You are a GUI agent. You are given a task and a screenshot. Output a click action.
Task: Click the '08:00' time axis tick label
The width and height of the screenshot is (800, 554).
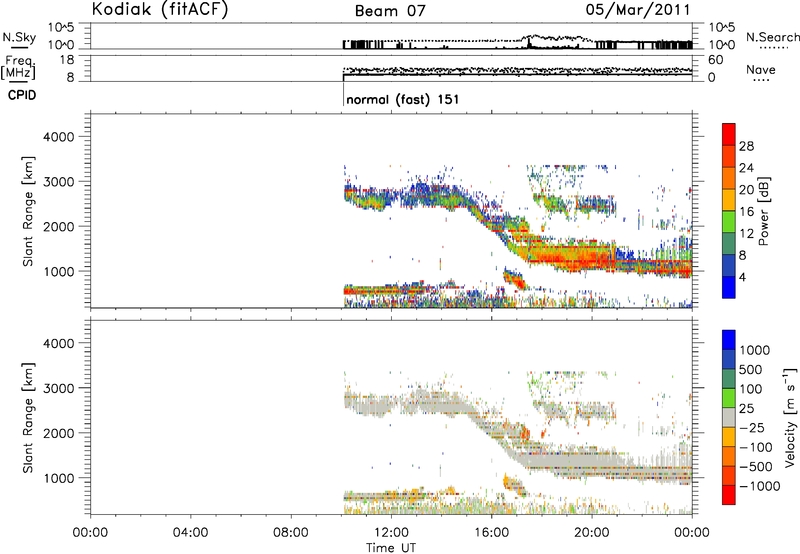point(291,533)
